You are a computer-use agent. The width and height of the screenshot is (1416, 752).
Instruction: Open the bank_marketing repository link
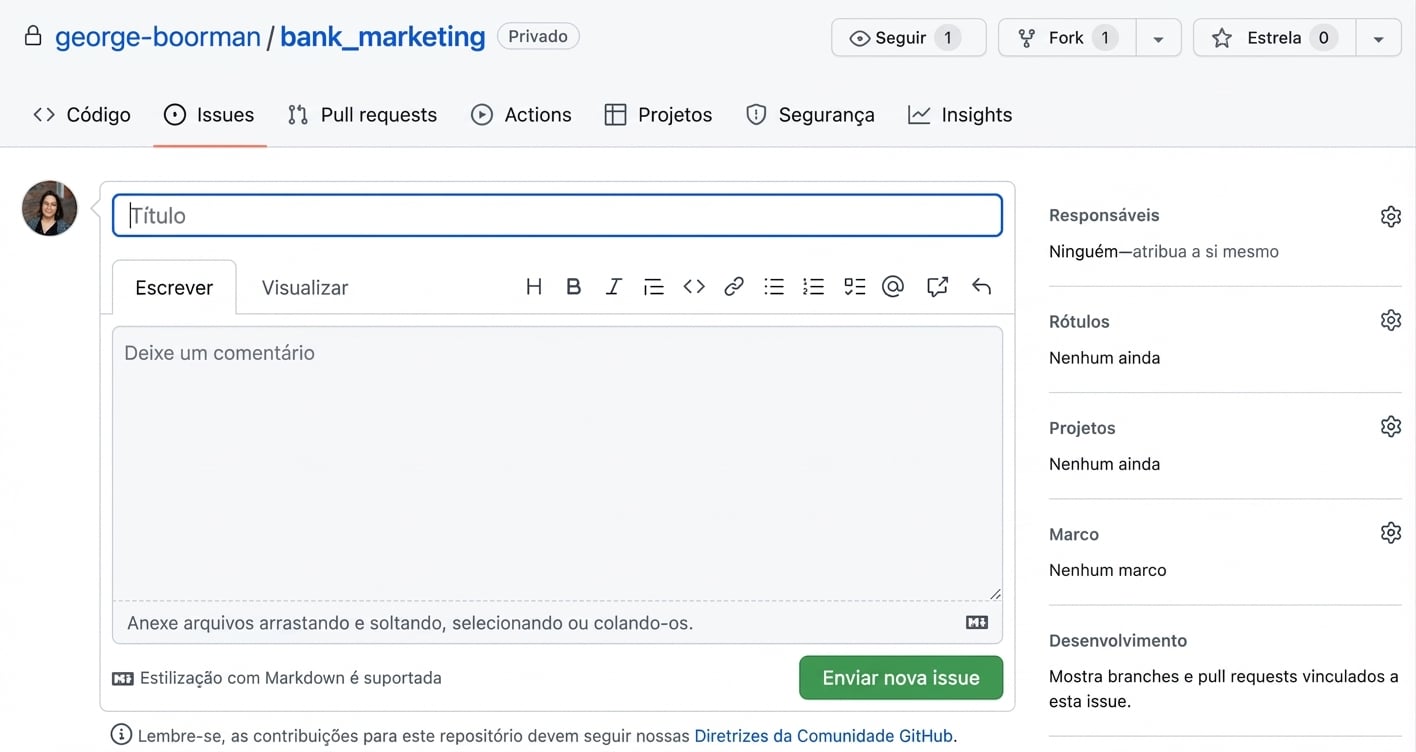[383, 37]
